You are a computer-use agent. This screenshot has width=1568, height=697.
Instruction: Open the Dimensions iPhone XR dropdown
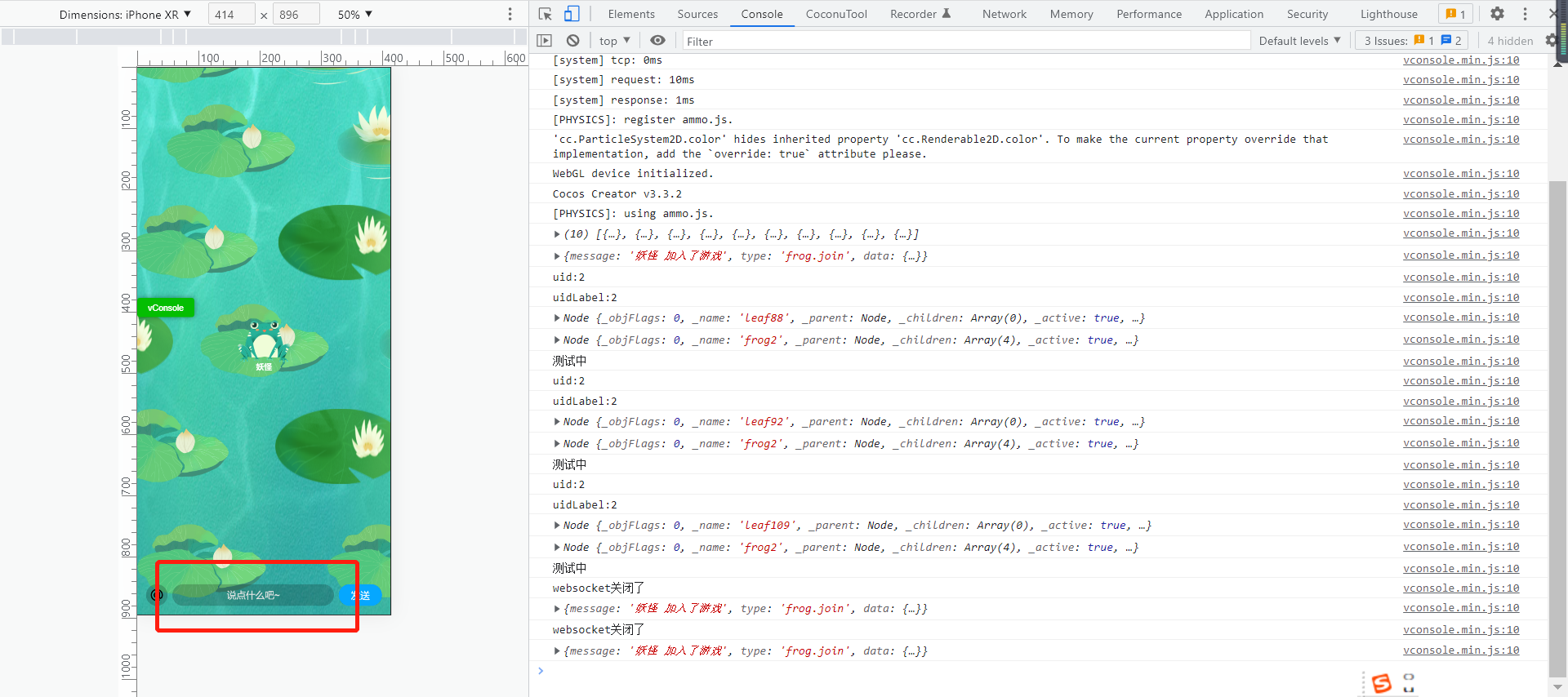pyautogui.click(x=124, y=15)
